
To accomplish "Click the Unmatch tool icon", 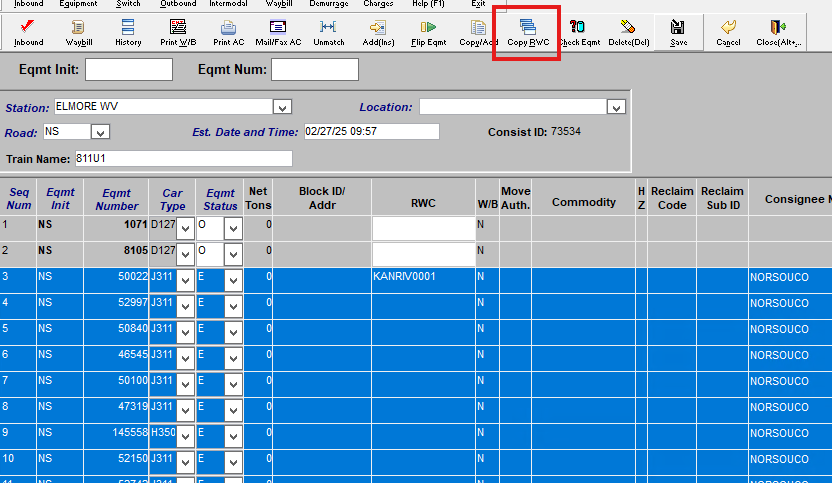I will [328, 32].
